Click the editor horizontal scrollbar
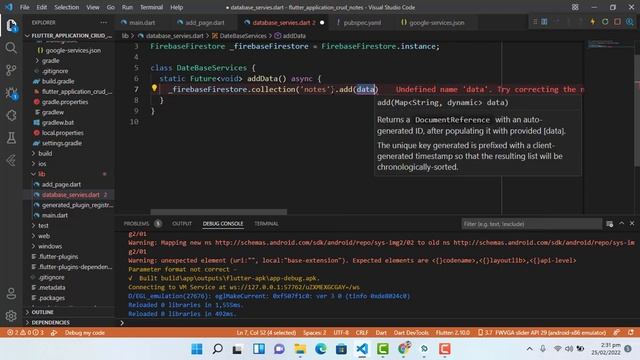 click(218, 212)
